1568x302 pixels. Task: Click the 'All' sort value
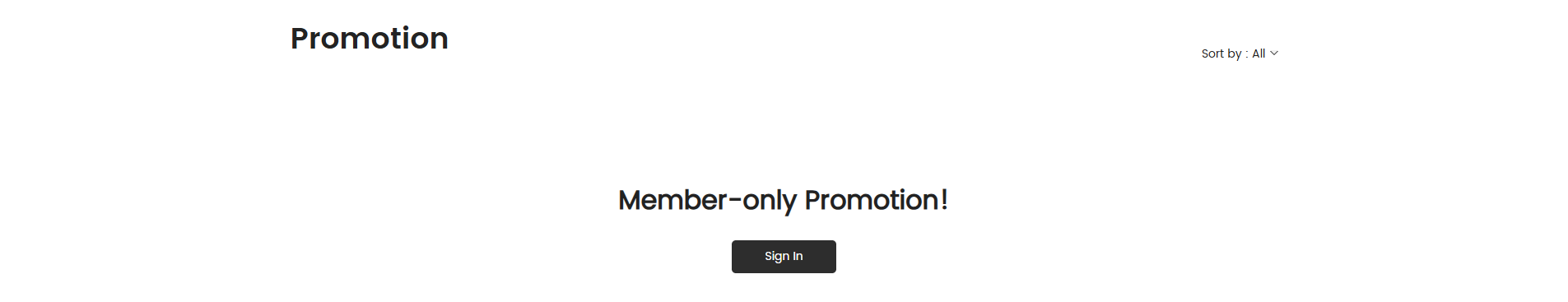point(1259,53)
